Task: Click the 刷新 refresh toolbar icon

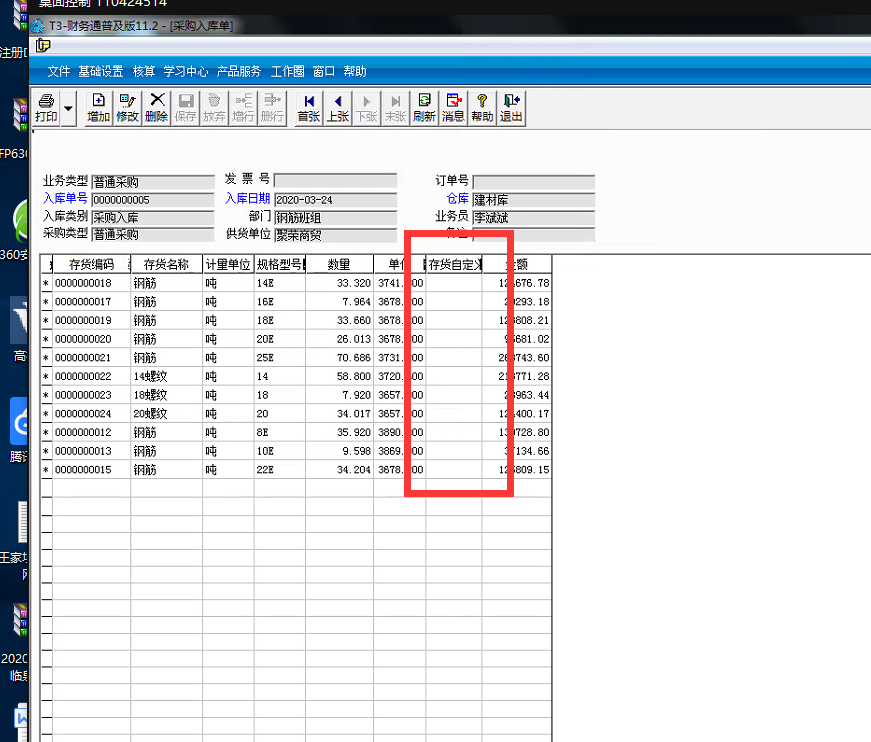Action: point(424,108)
